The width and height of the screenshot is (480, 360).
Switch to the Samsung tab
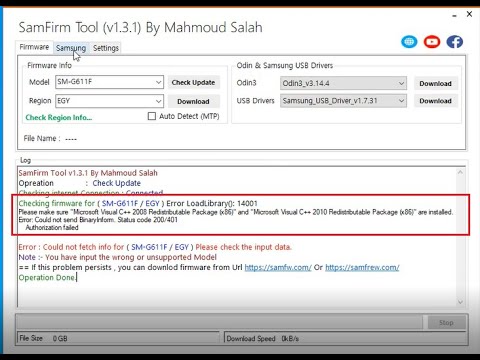click(71, 48)
